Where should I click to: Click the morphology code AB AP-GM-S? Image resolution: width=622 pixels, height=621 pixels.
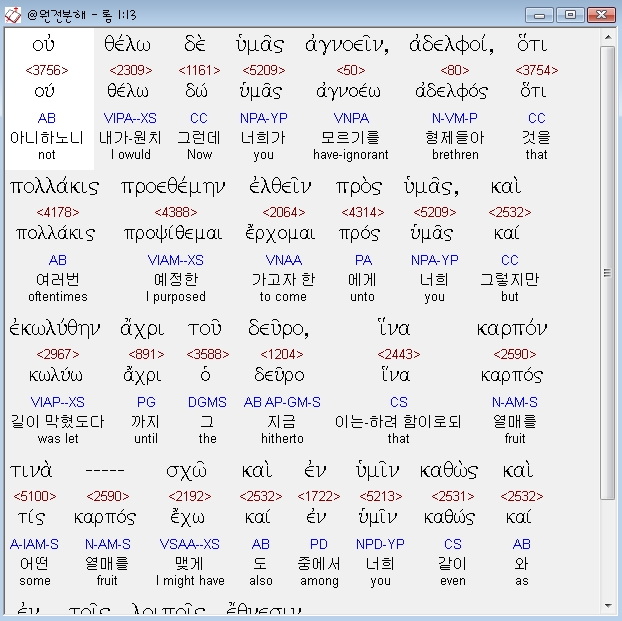[x=282, y=402]
